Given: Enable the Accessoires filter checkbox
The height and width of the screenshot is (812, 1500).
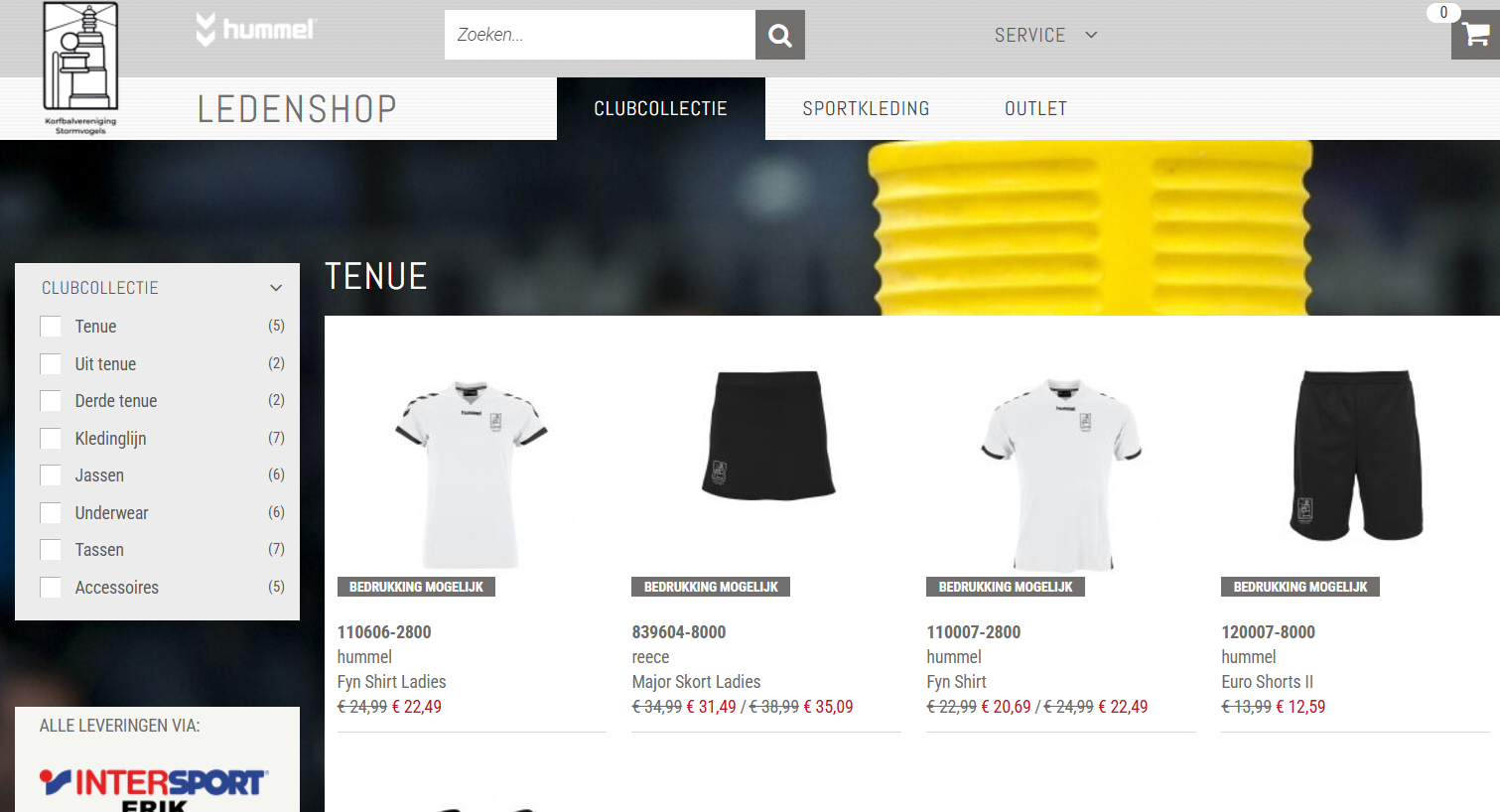Looking at the screenshot, I should [51, 588].
